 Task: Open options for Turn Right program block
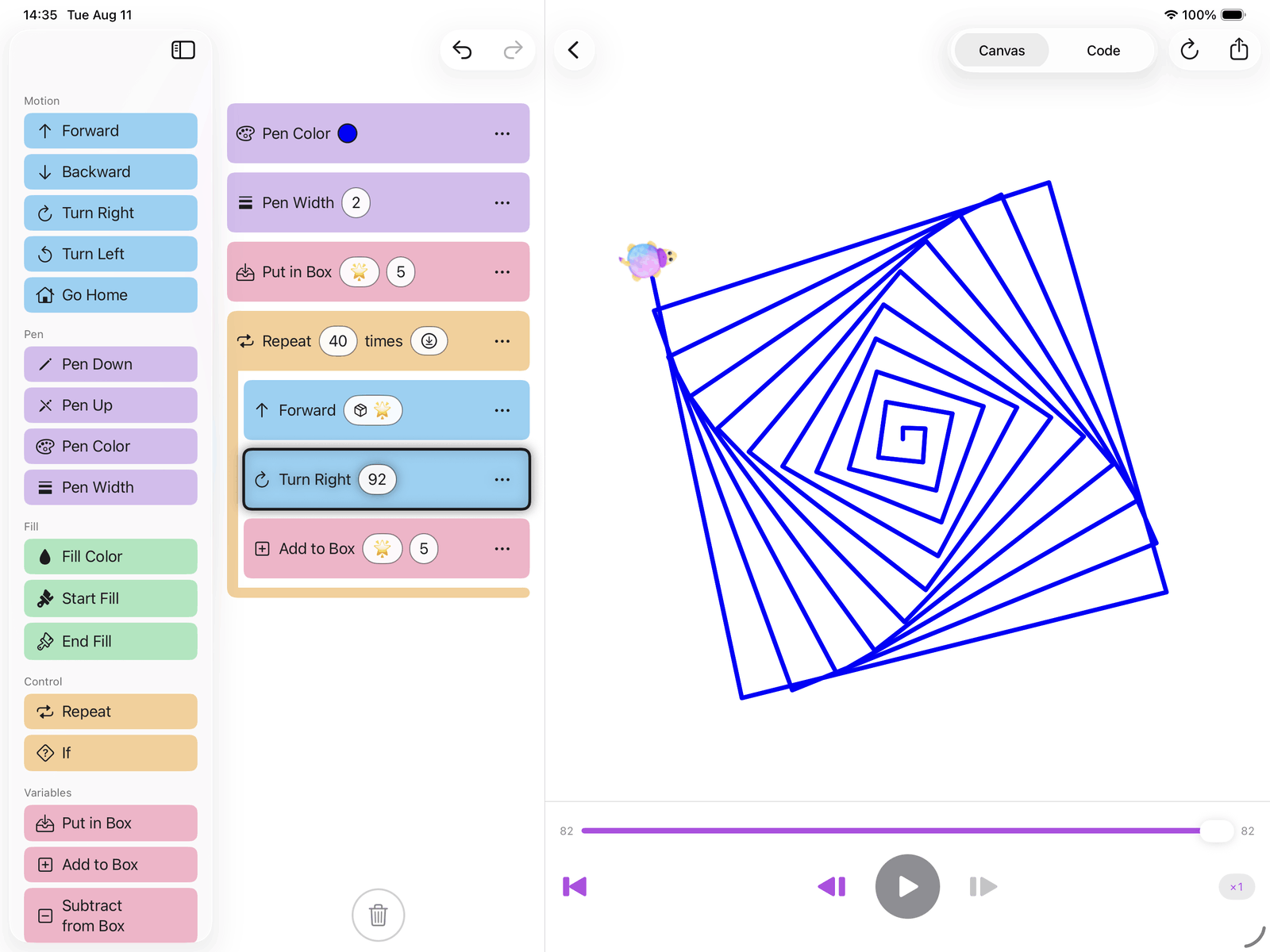[502, 479]
